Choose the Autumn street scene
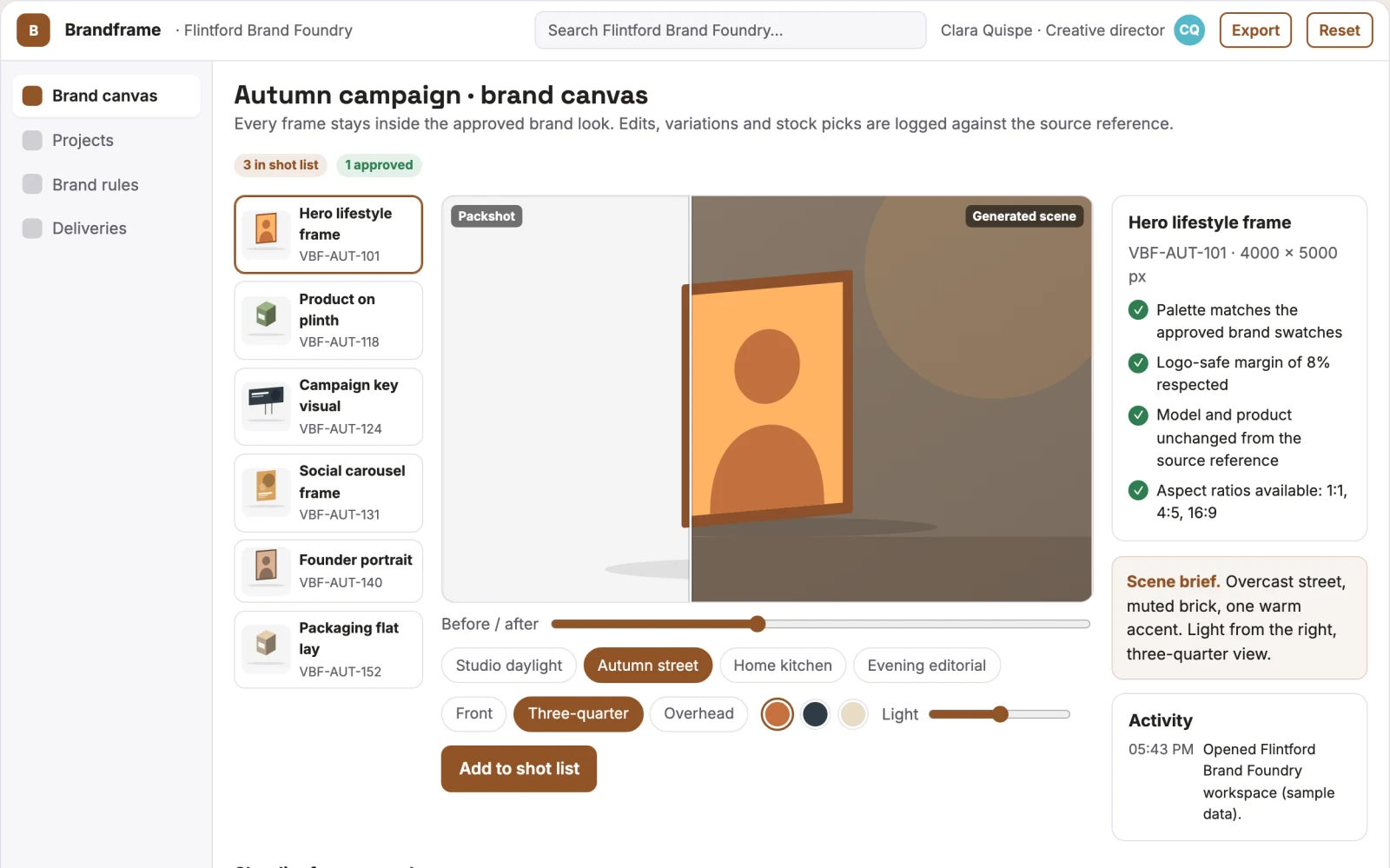The image size is (1390, 868). pos(648,666)
